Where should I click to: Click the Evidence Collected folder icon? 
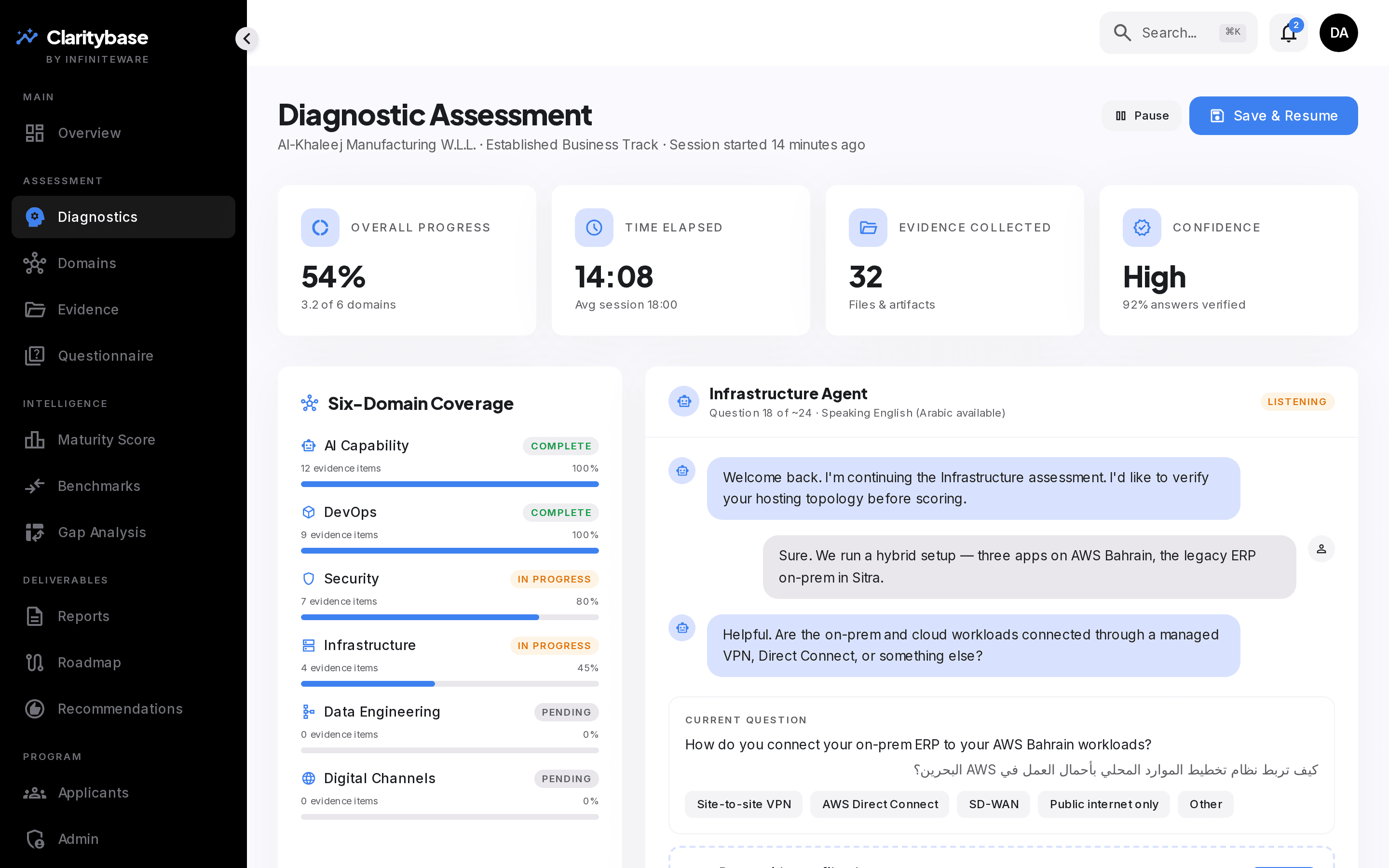click(x=868, y=227)
